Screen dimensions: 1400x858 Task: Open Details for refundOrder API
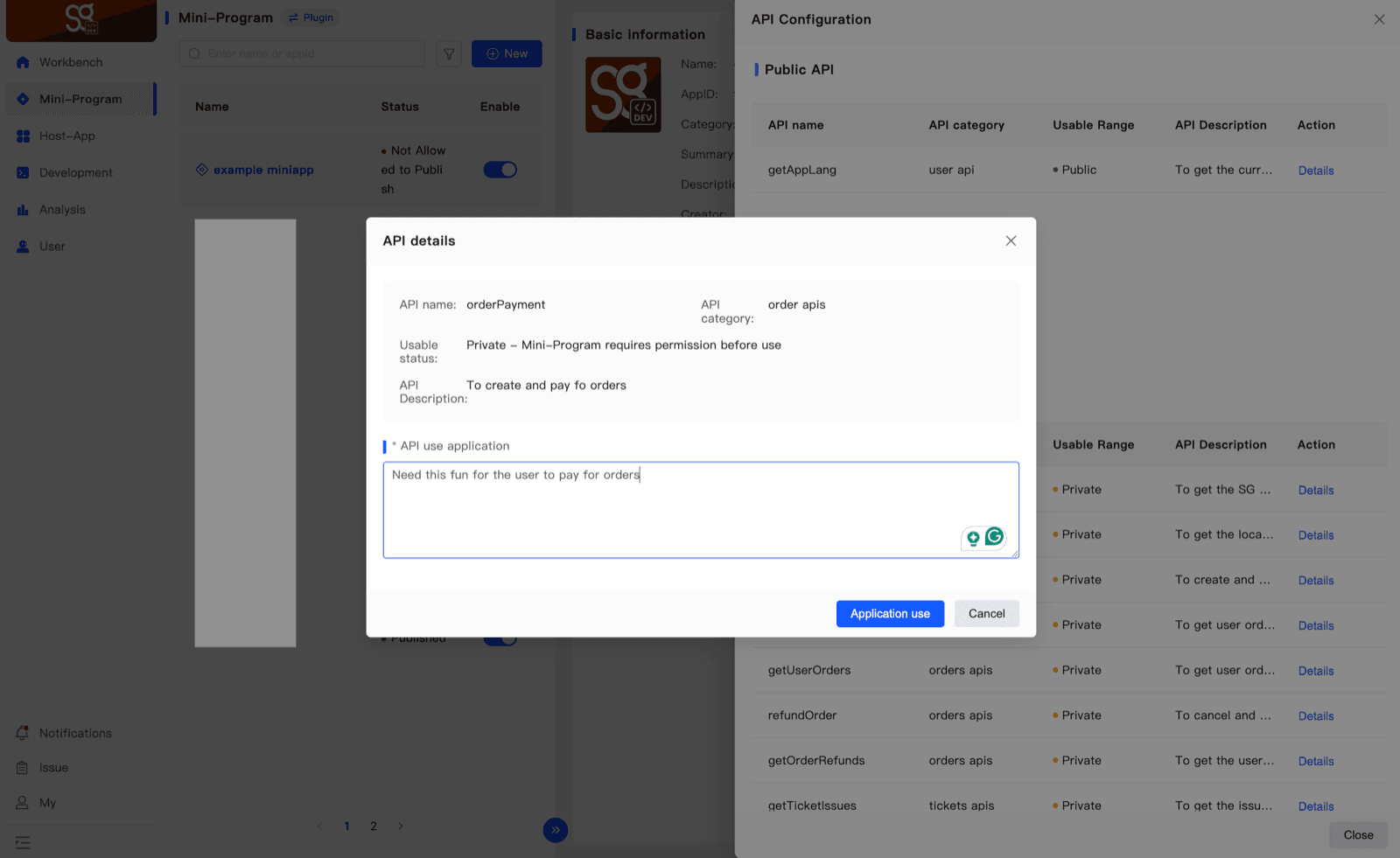pos(1316,715)
